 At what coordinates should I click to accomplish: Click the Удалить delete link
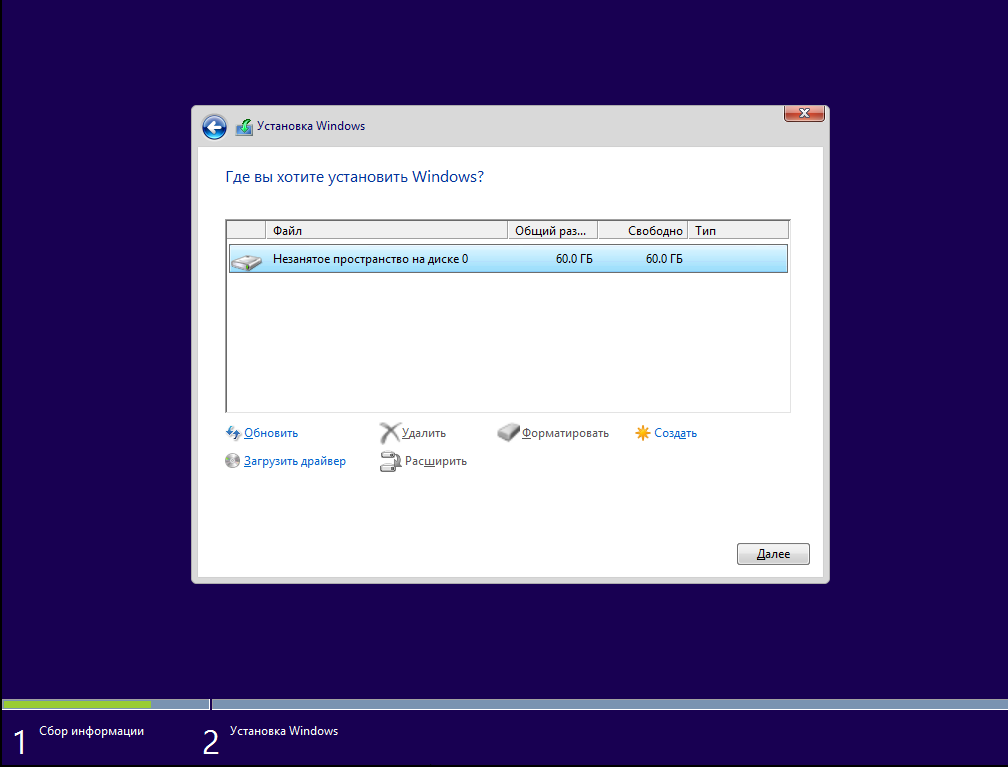pyautogui.click(x=424, y=433)
